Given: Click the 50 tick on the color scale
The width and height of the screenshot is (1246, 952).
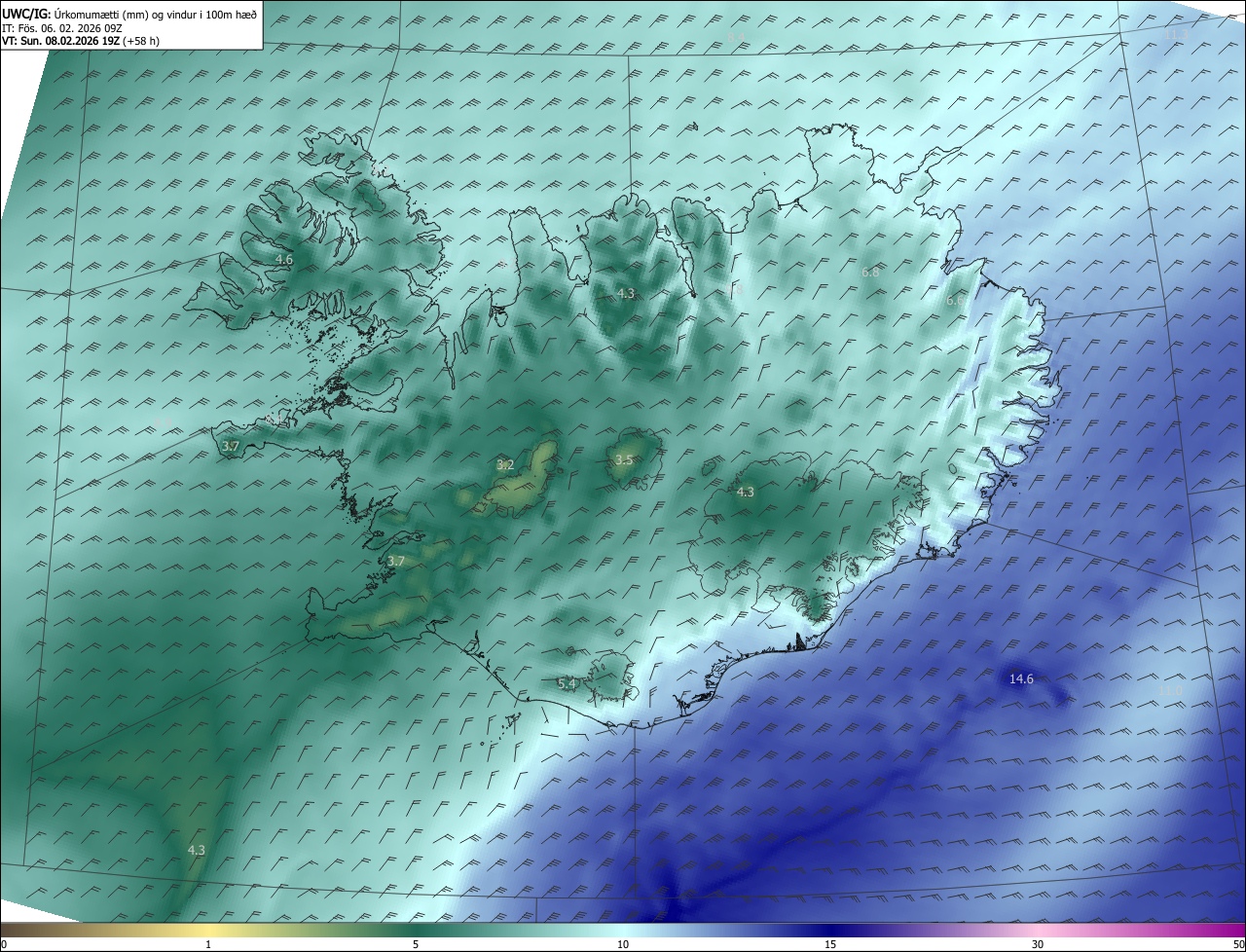Looking at the screenshot, I should [1238, 944].
